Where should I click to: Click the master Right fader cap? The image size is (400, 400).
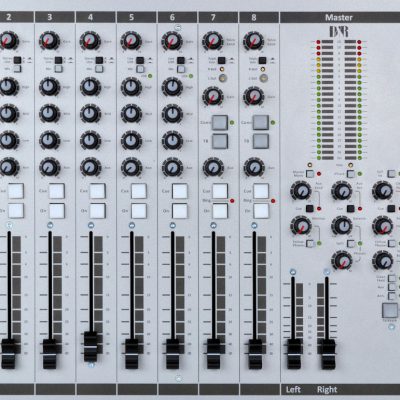(328, 354)
